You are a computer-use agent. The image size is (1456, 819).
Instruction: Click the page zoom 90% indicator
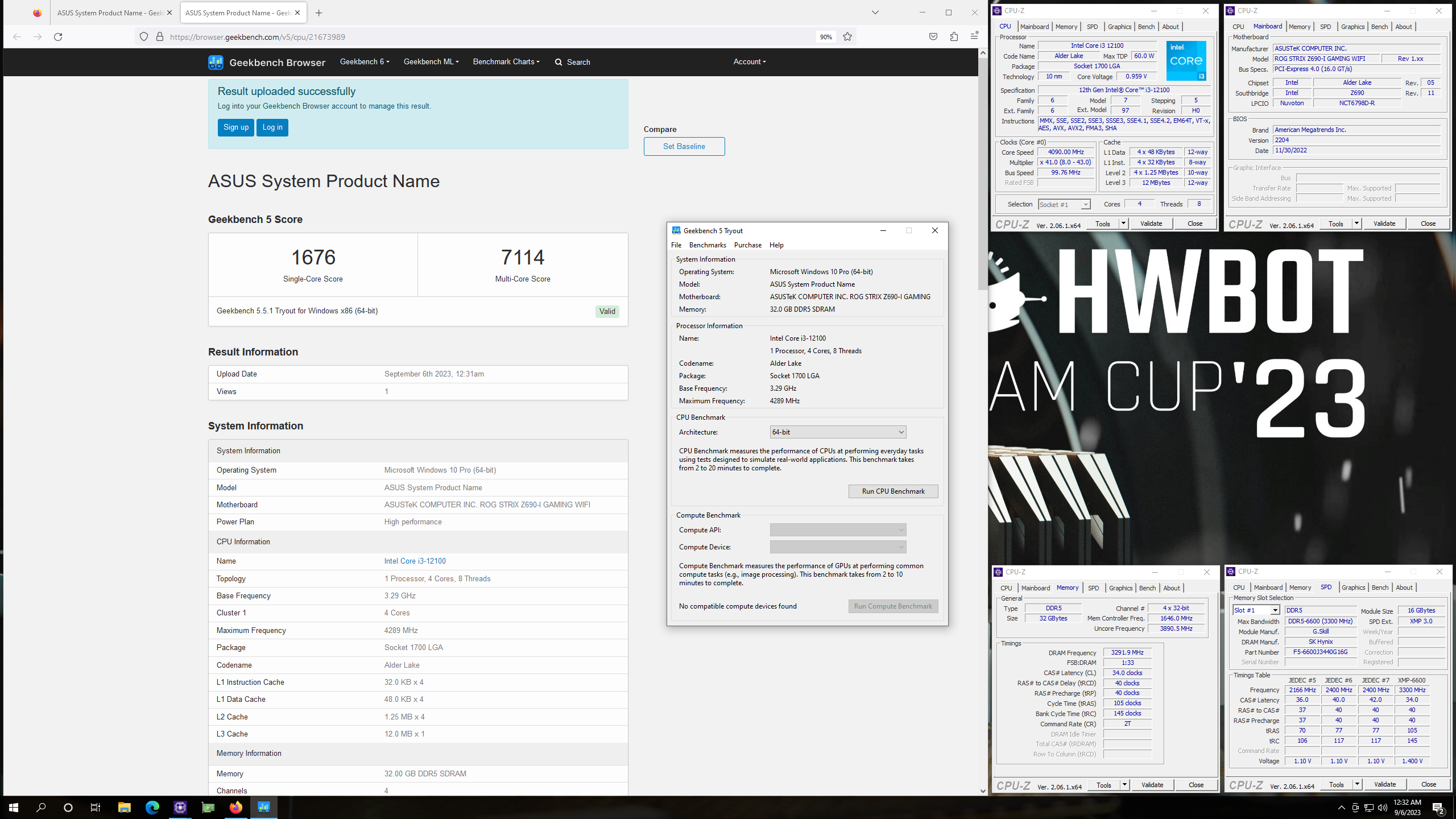(826, 37)
